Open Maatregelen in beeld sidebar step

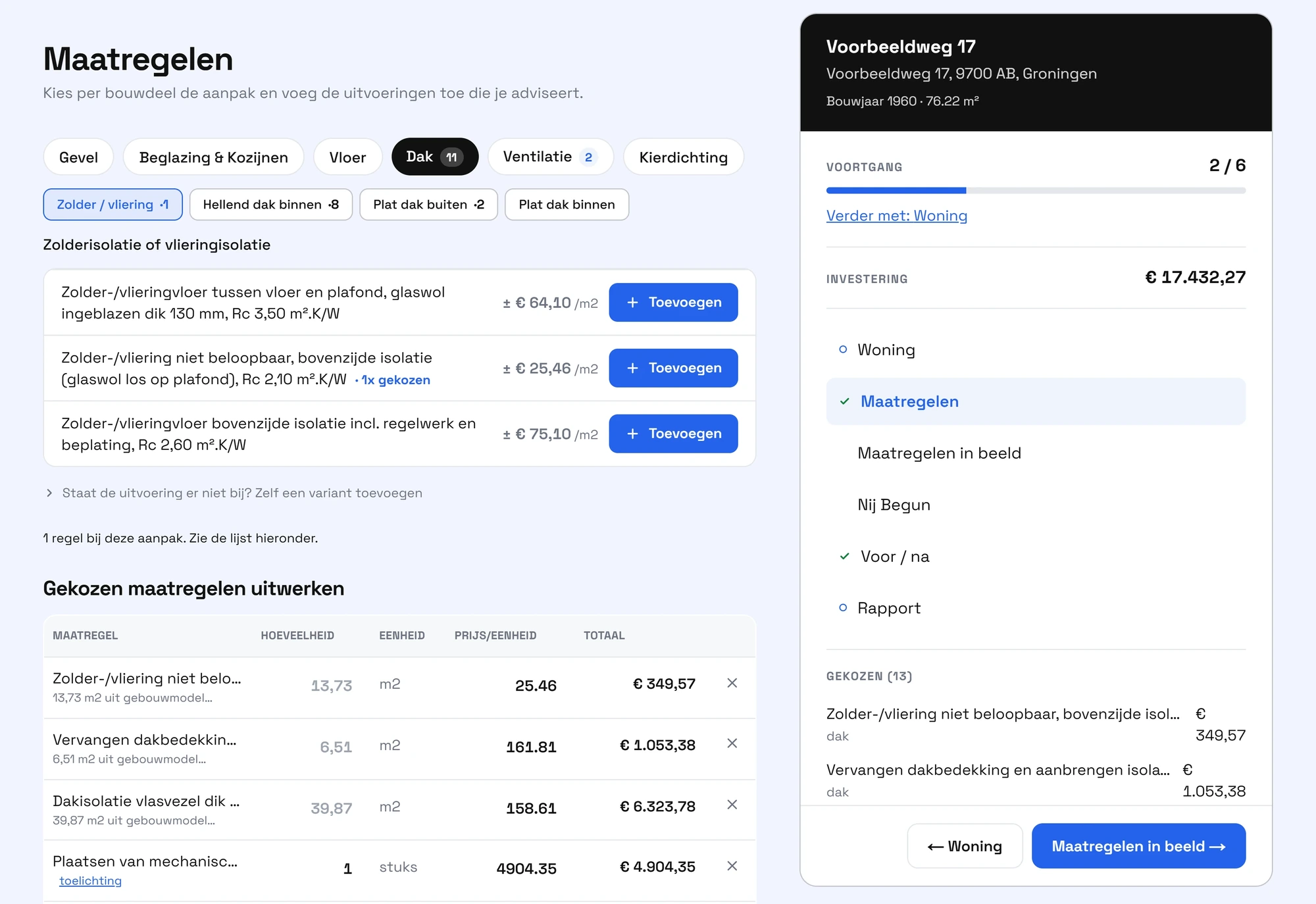[x=1036, y=453]
